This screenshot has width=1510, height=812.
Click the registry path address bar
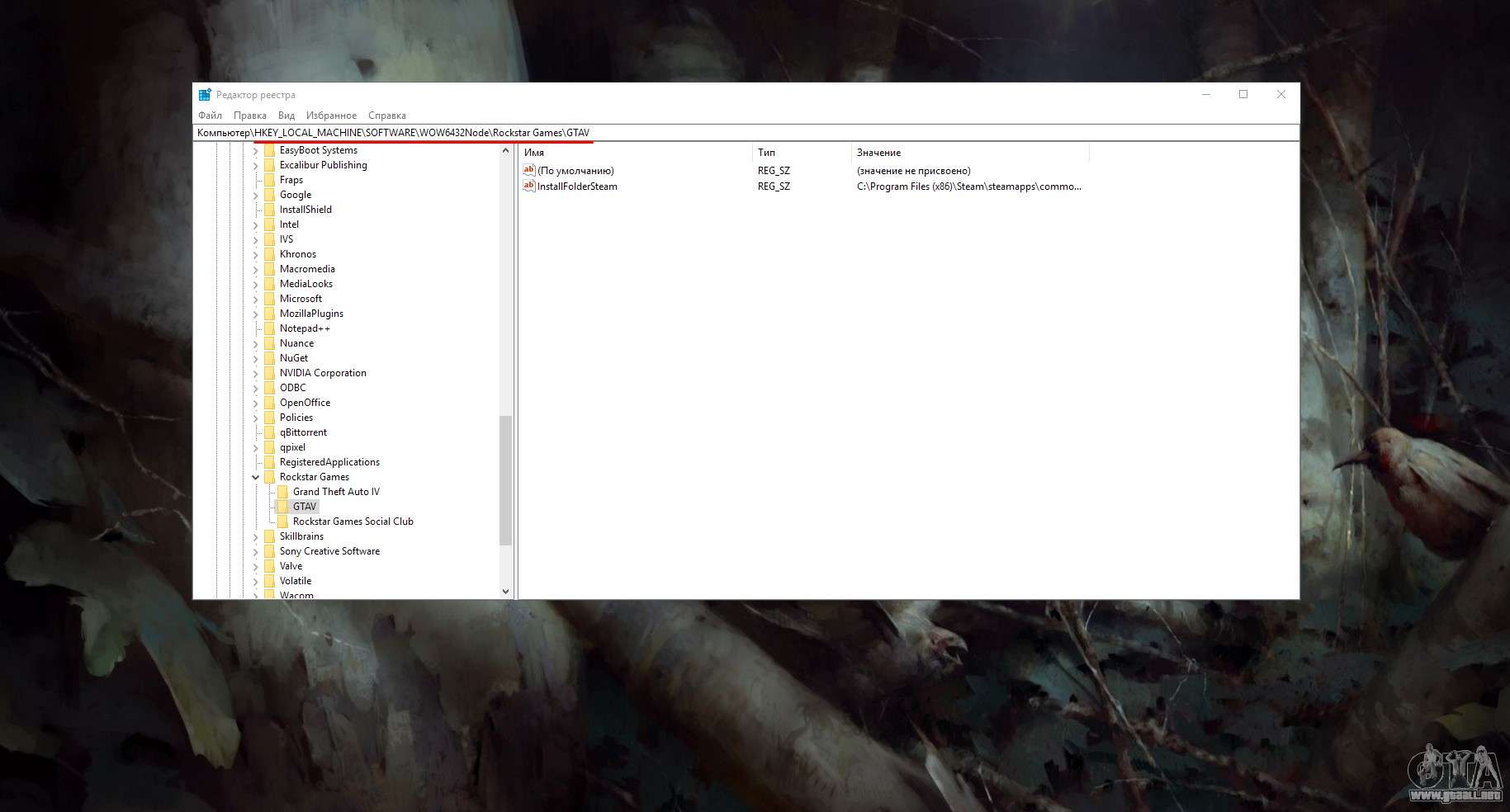(x=746, y=133)
